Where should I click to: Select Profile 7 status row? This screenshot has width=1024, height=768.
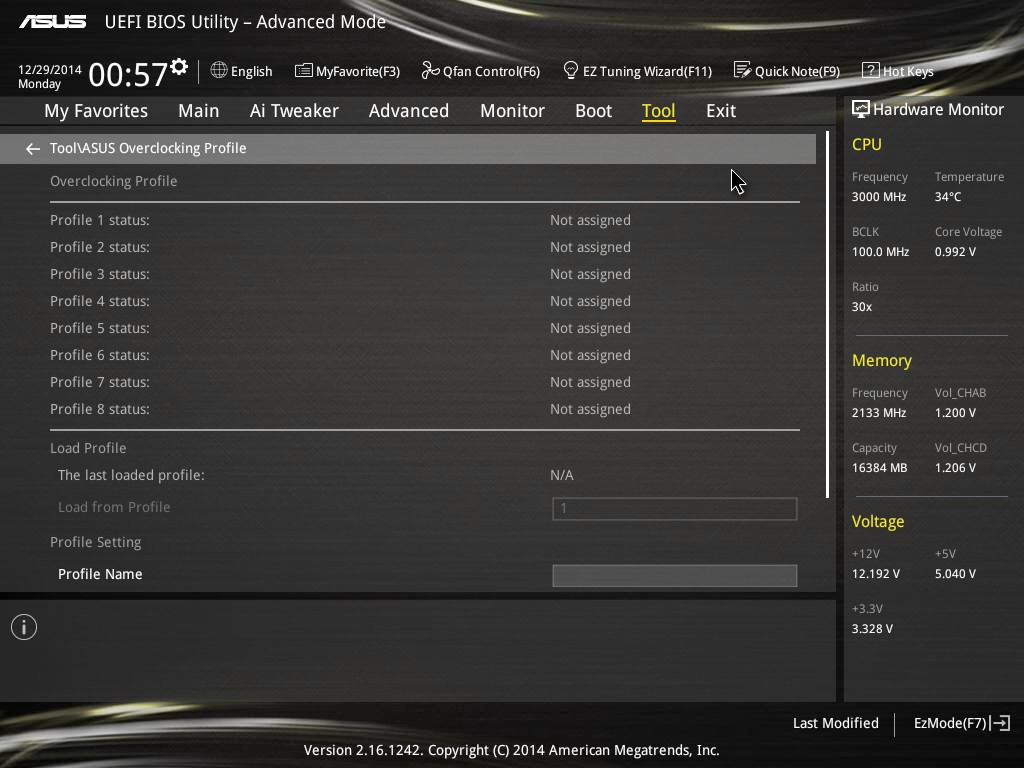(424, 382)
